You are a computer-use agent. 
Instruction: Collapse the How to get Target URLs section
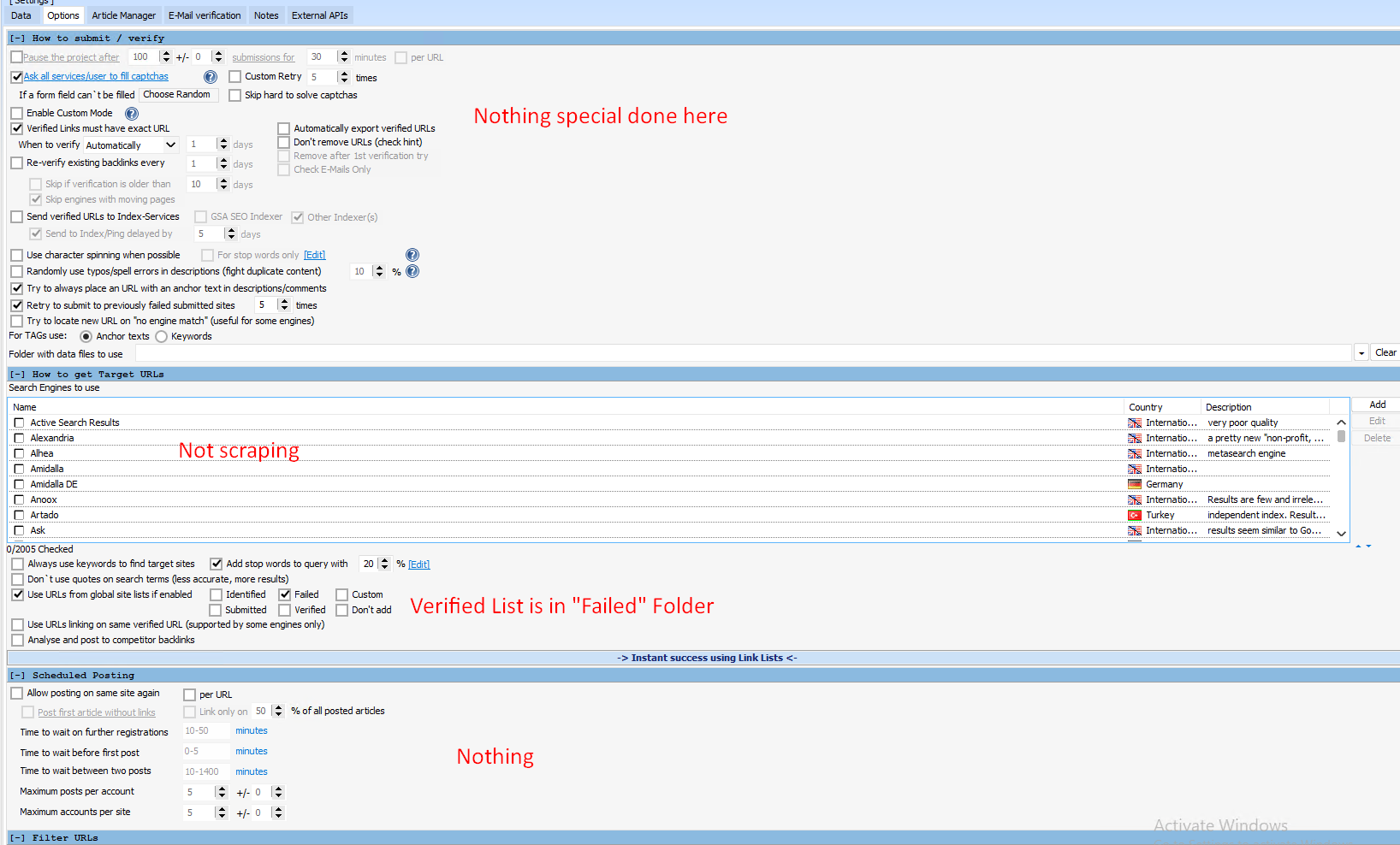pyautogui.click(x=17, y=375)
